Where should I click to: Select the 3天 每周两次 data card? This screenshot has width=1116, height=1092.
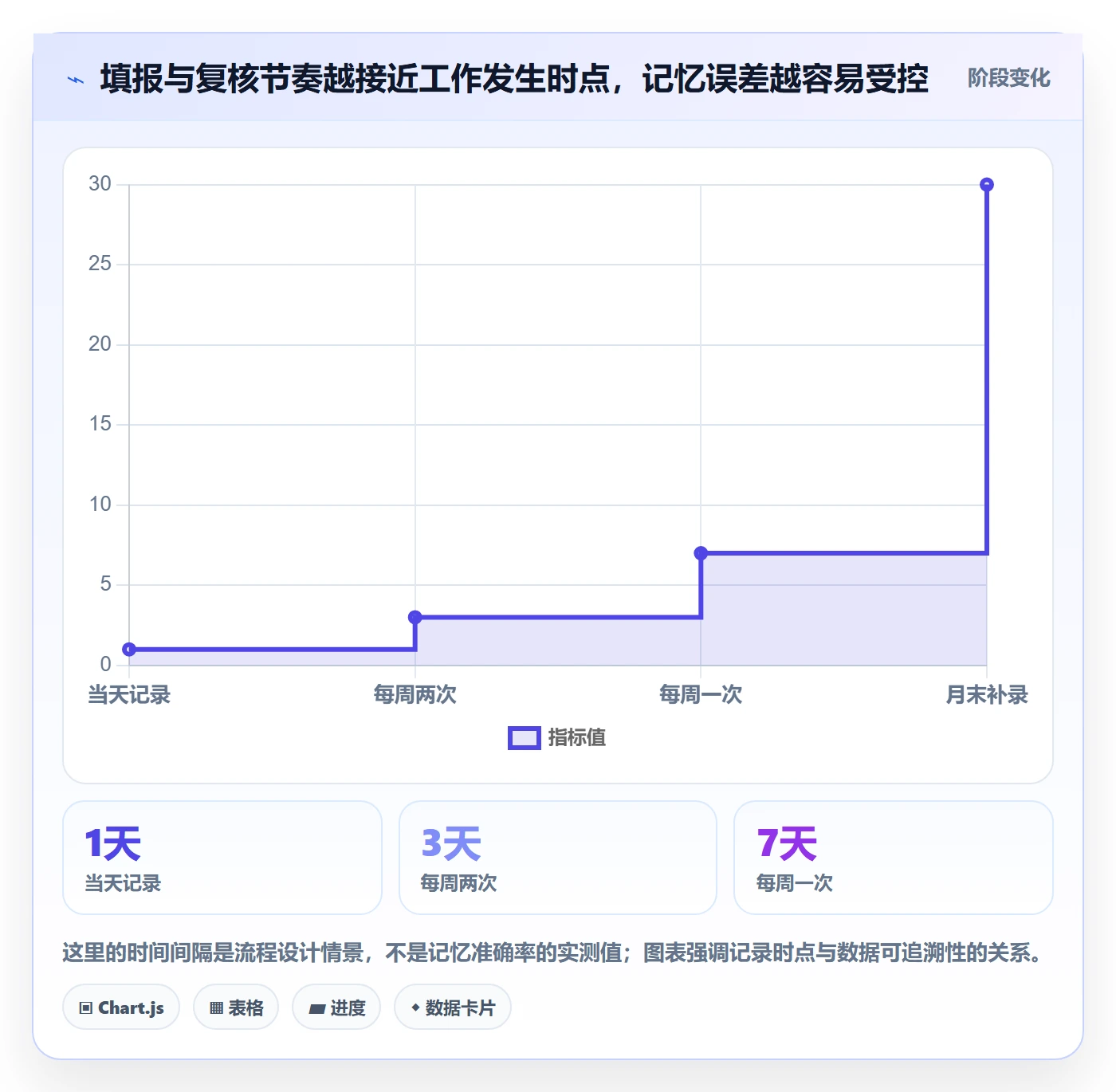[x=558, y=858]
